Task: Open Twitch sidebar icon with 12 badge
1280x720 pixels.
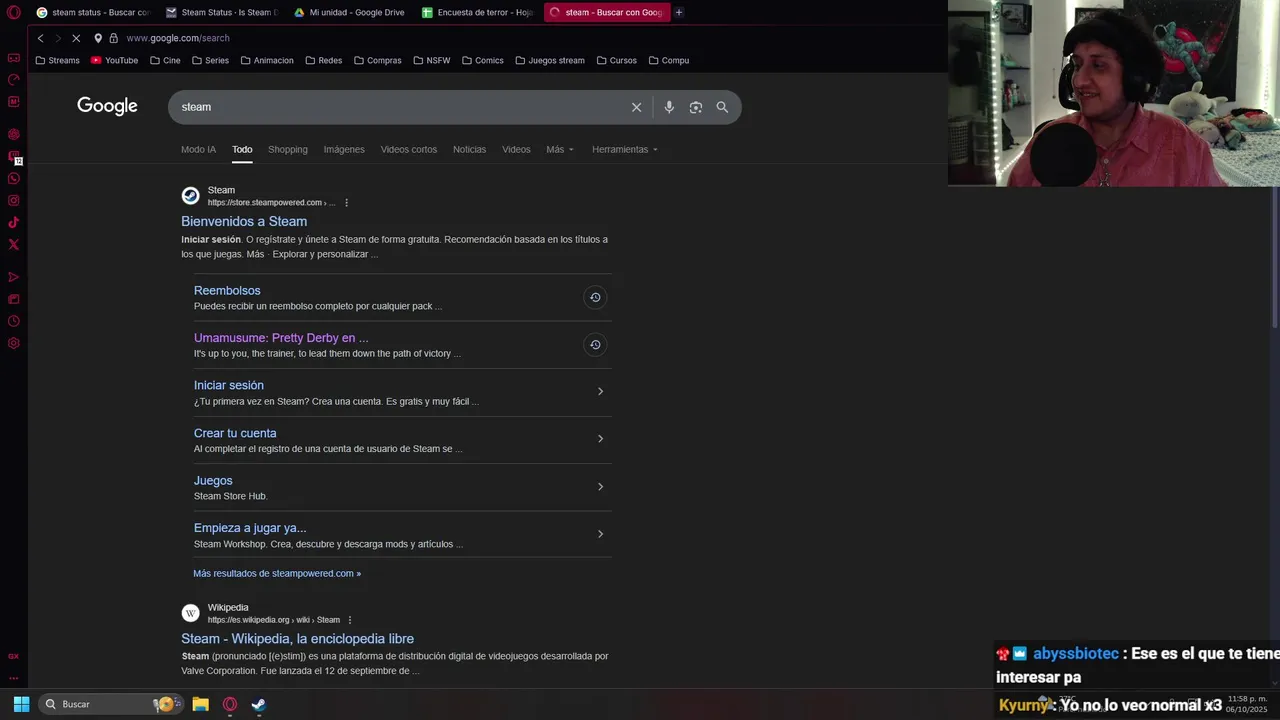Action: click(x=14, y=157)
